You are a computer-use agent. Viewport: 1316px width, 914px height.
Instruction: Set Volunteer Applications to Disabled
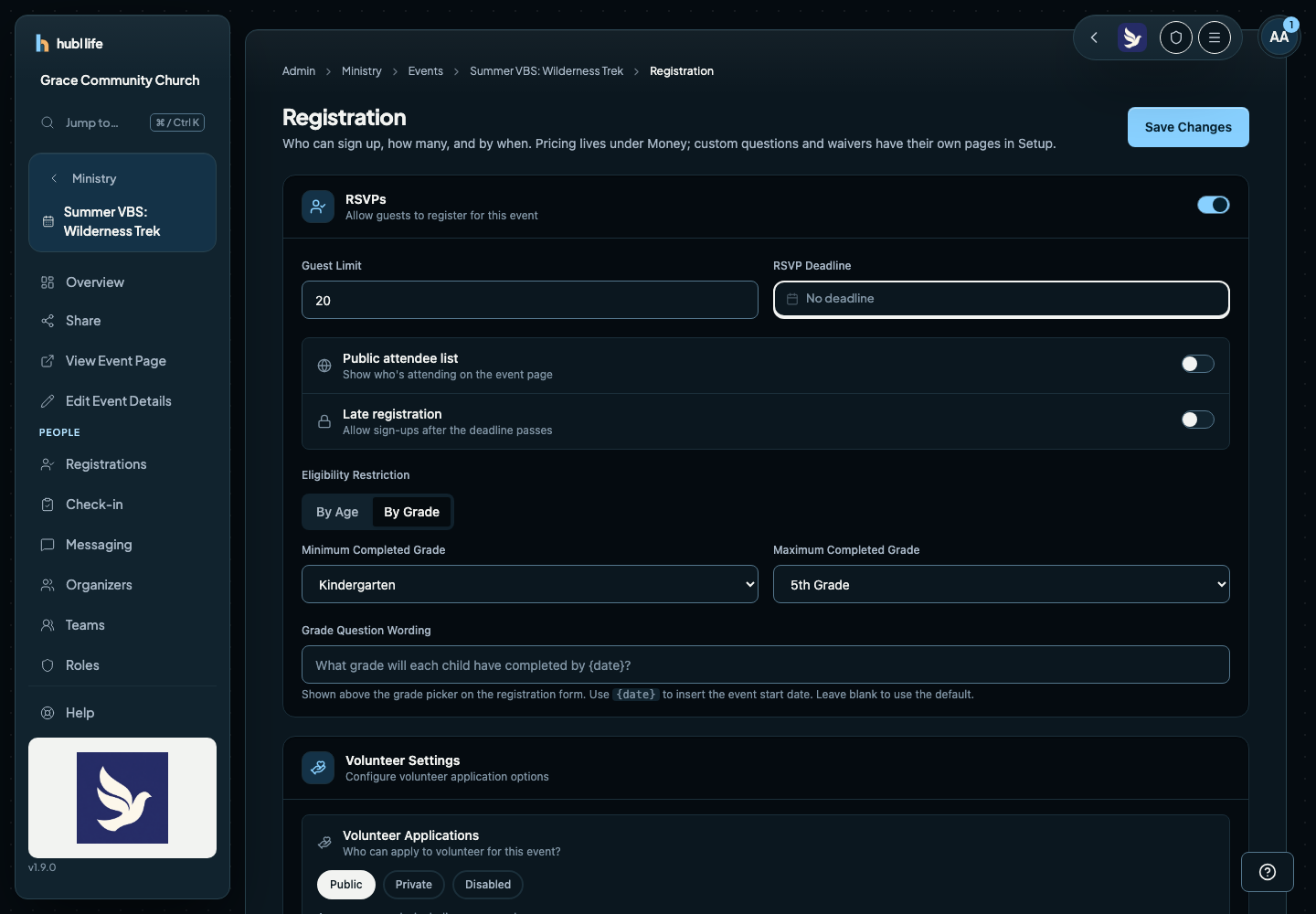488,885
